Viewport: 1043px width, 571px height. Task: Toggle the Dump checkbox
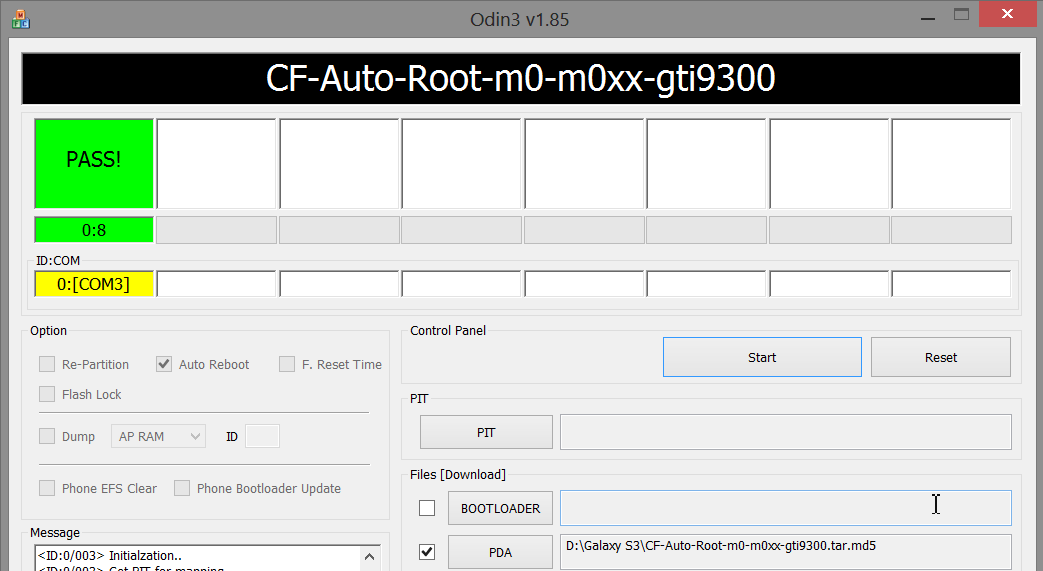point(47,436)
